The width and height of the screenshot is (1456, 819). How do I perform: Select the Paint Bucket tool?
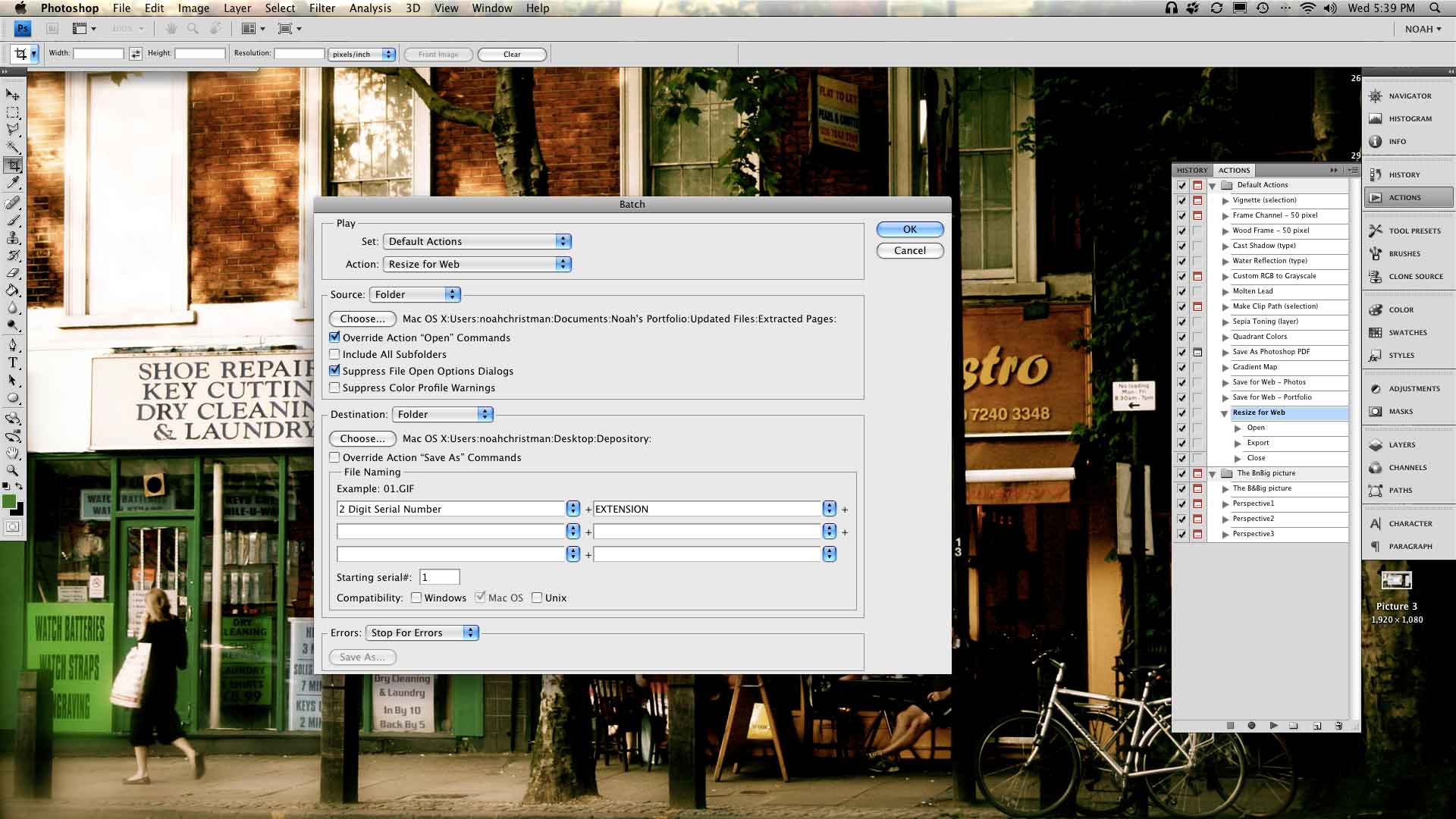click(13, 290)
